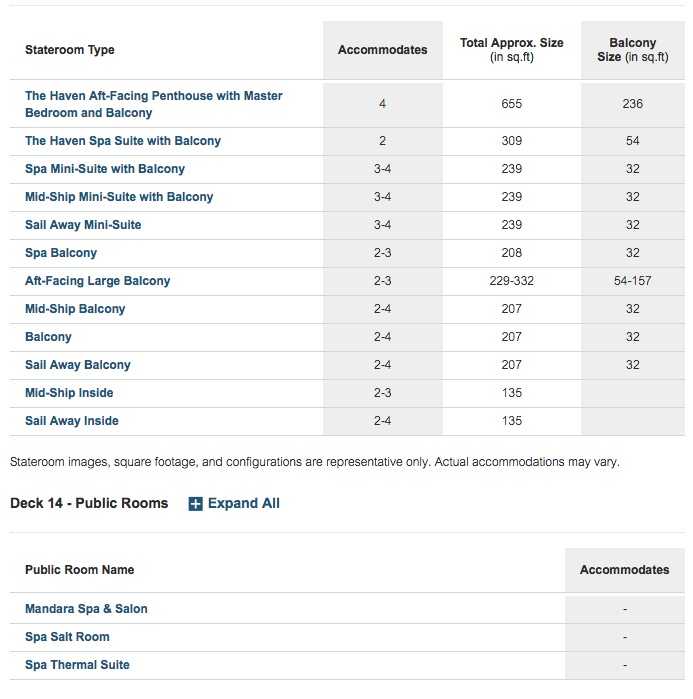693x699 pixels.
Task: Select the Sail Away Inside stateroom
Action: tap(72, 421)
